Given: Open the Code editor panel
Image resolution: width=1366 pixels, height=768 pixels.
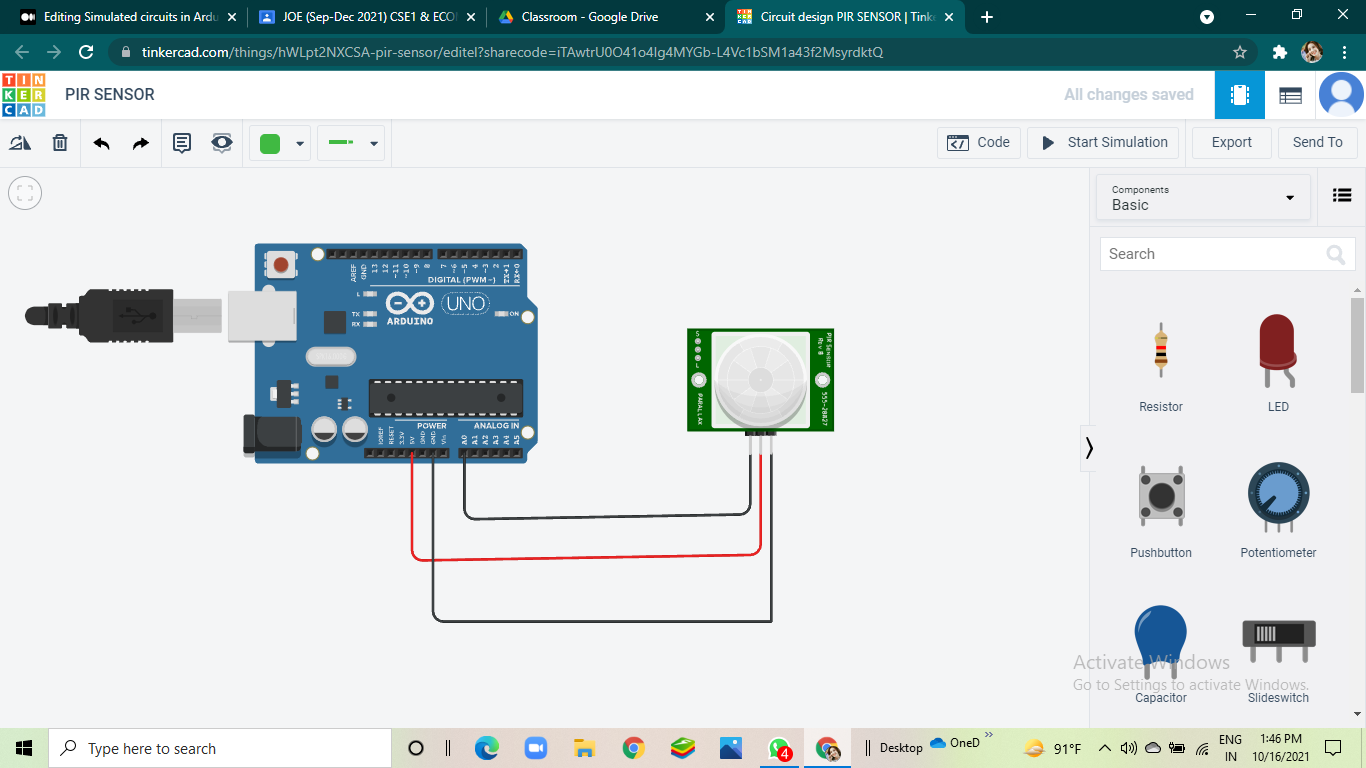Looking at the screenshot, I should click(978, 142).
